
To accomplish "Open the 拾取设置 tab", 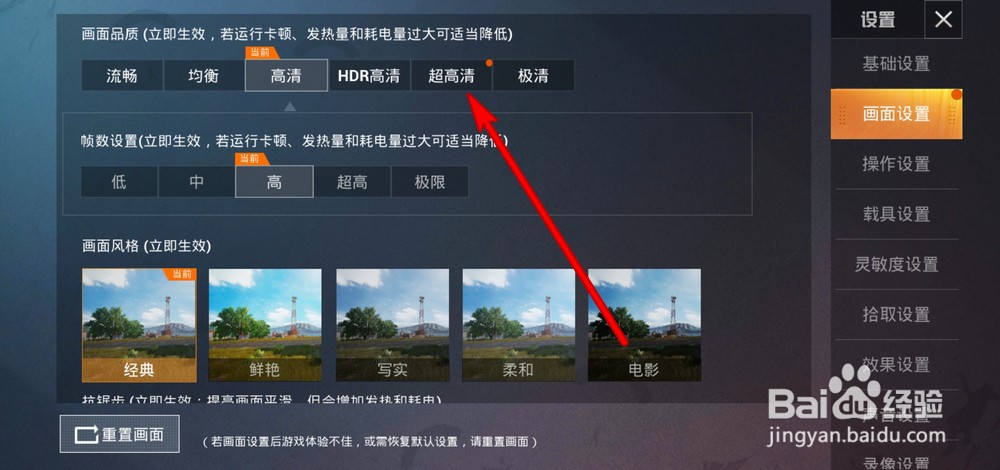I will pos(896,314).
